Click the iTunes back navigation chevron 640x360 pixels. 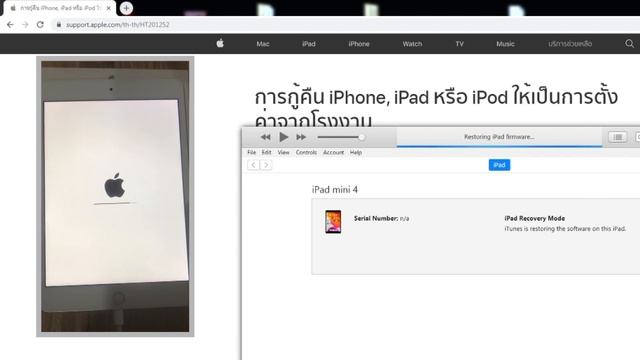[253, 165]
